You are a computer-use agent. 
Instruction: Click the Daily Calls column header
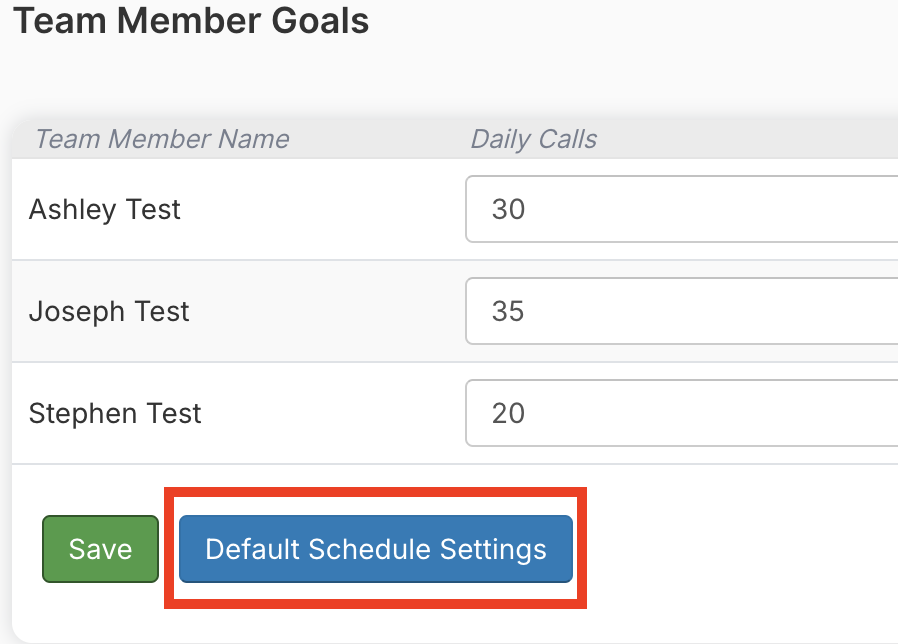pyautogui.click(x=534, y=139)
